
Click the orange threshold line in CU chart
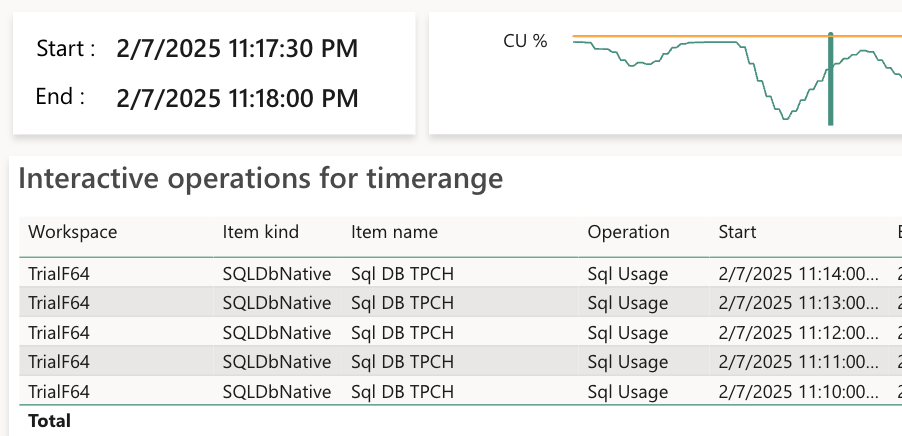[700, 37]
